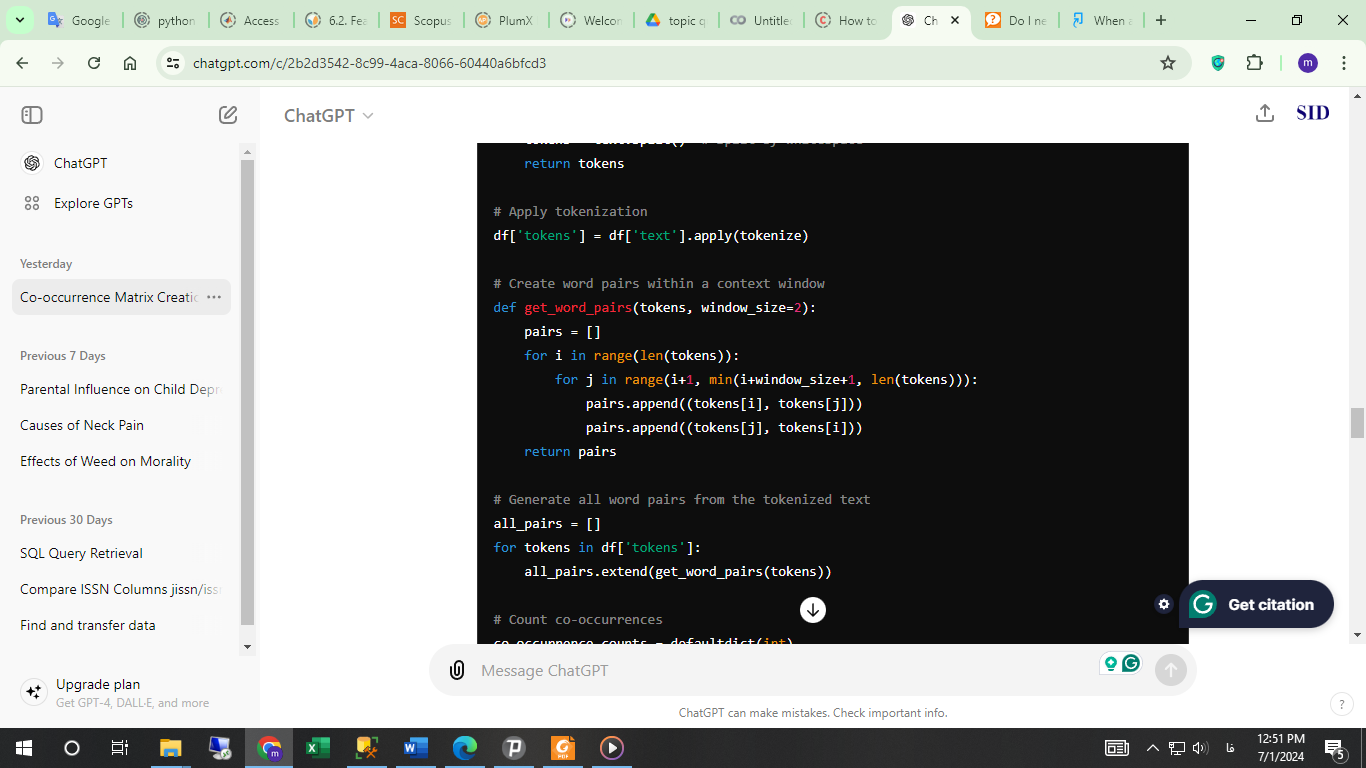
Task: Click the send message arrow button
Action: coord(1171,670)
